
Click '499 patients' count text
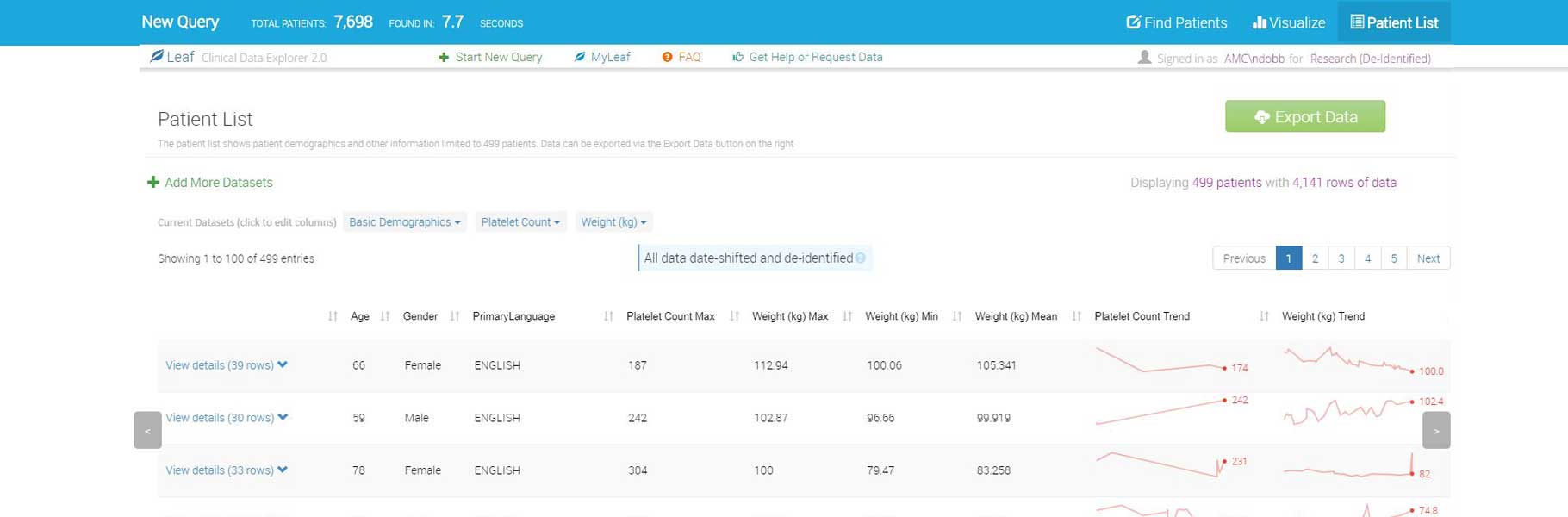pos(1227,183)
